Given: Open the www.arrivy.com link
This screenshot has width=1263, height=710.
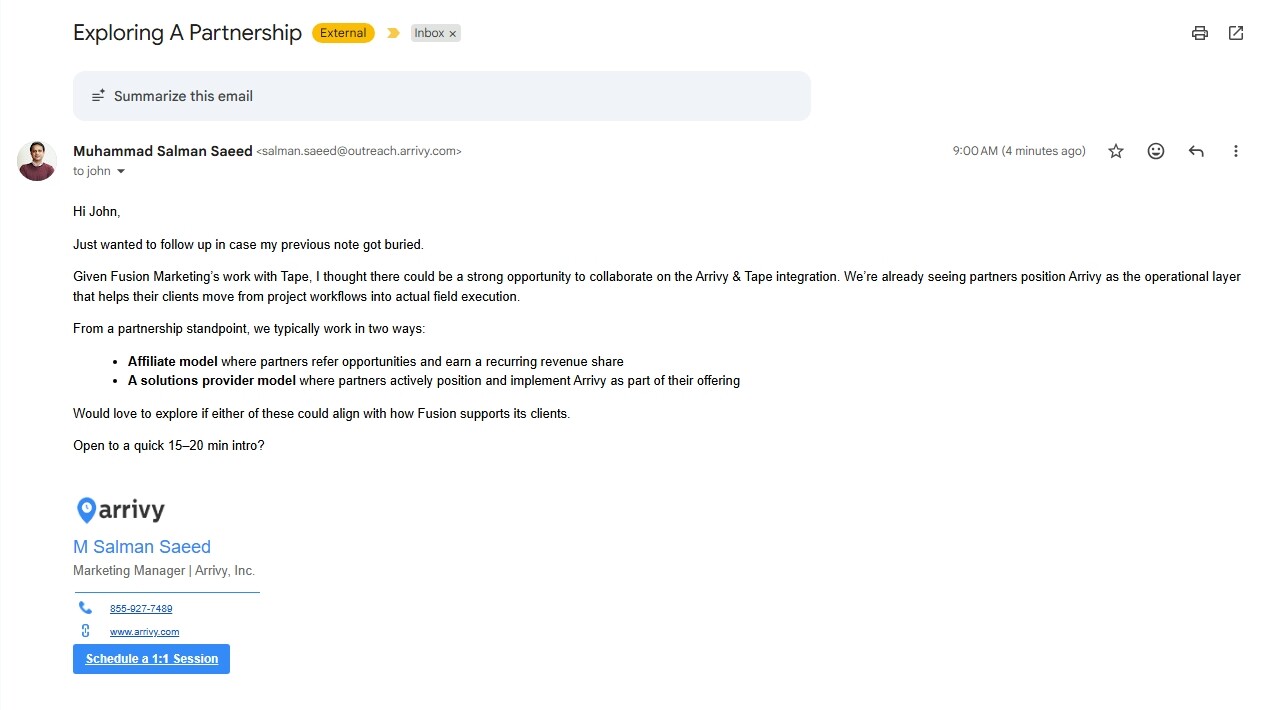Looking at the screenshot, I should (144, 632).
